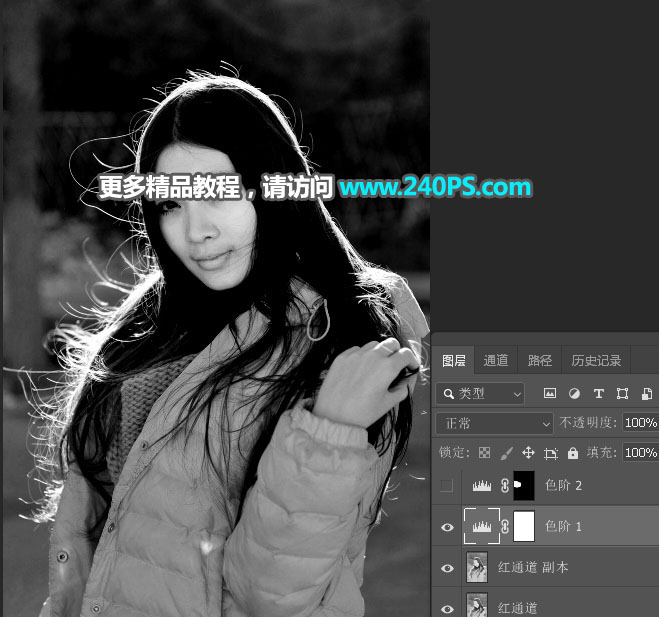The image size is (659, 617).
Task: Toggle lock position move icon
Action: (528, 453)
